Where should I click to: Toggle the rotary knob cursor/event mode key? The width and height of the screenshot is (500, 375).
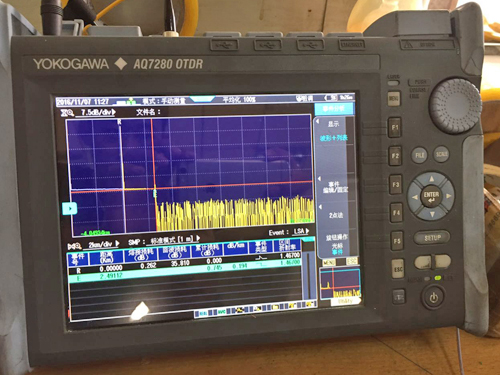[x=337, y=243]
